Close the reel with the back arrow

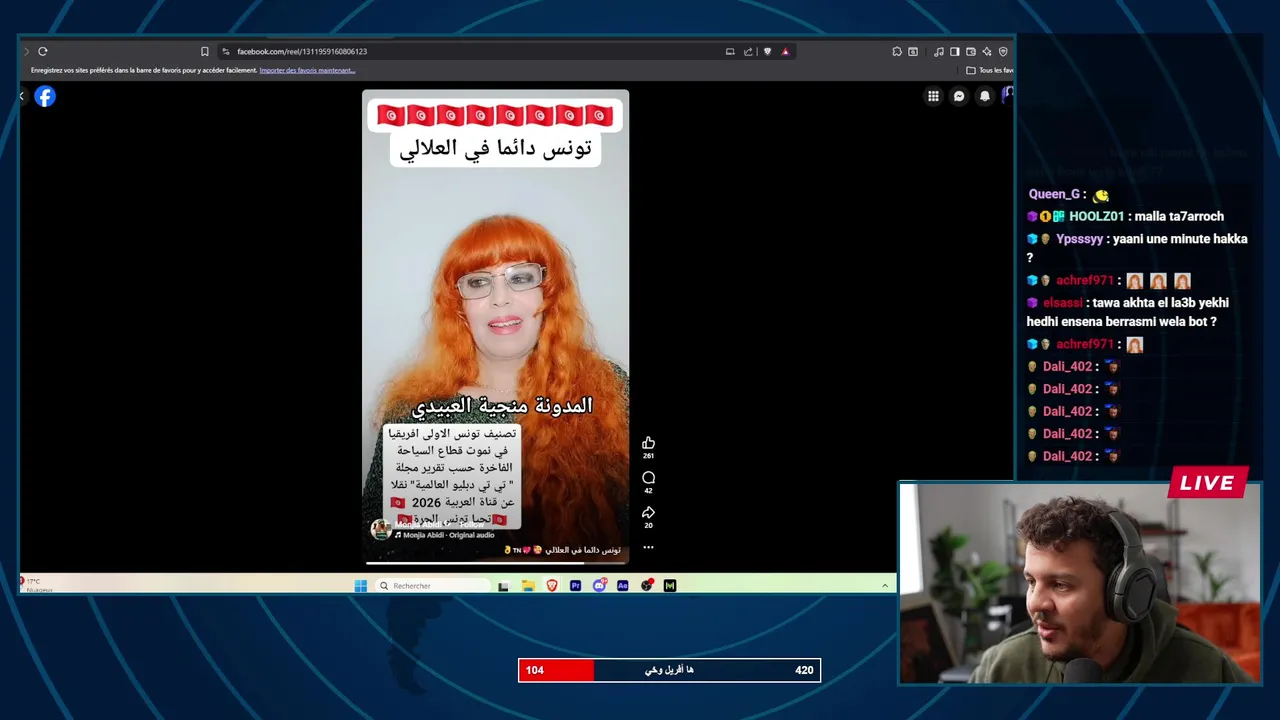[22, 96]
